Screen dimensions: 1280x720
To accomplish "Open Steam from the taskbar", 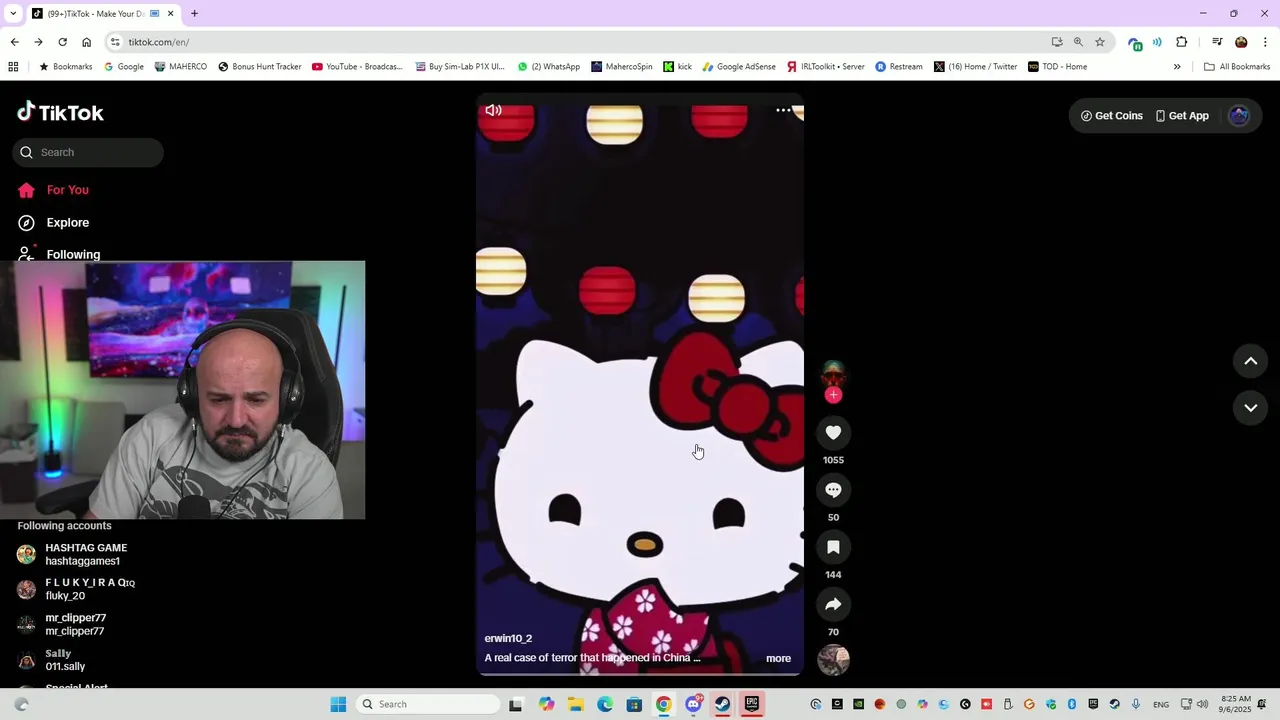I will tap(722, 704).
